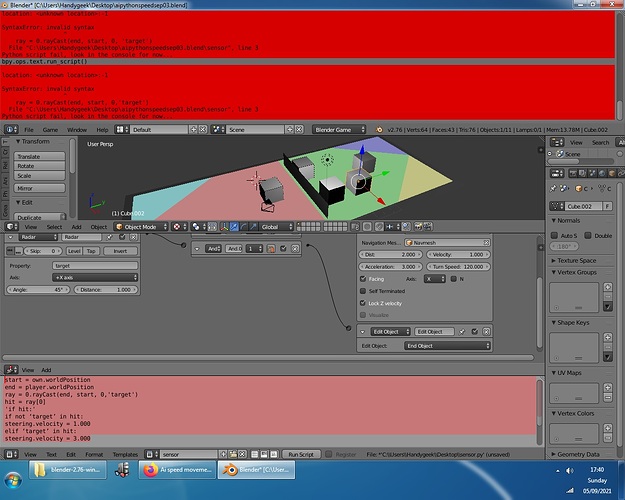625x500 pixels.
Task: Open Firefox from the Windows taskbar
Action: [177, 470]
